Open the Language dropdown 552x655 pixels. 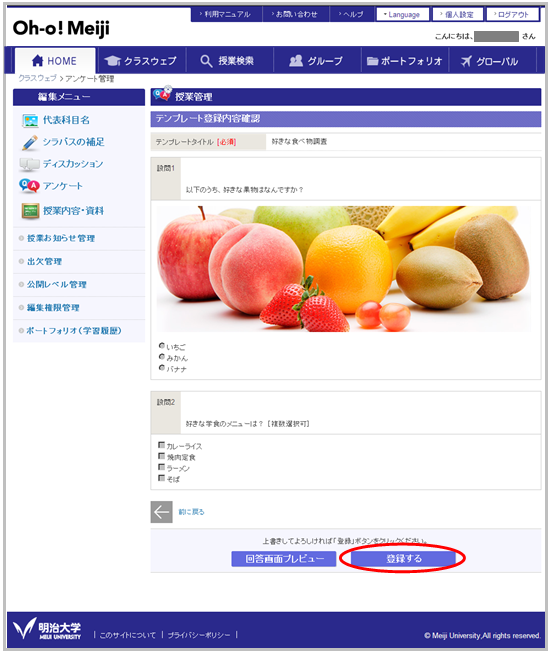coord(402,15)
